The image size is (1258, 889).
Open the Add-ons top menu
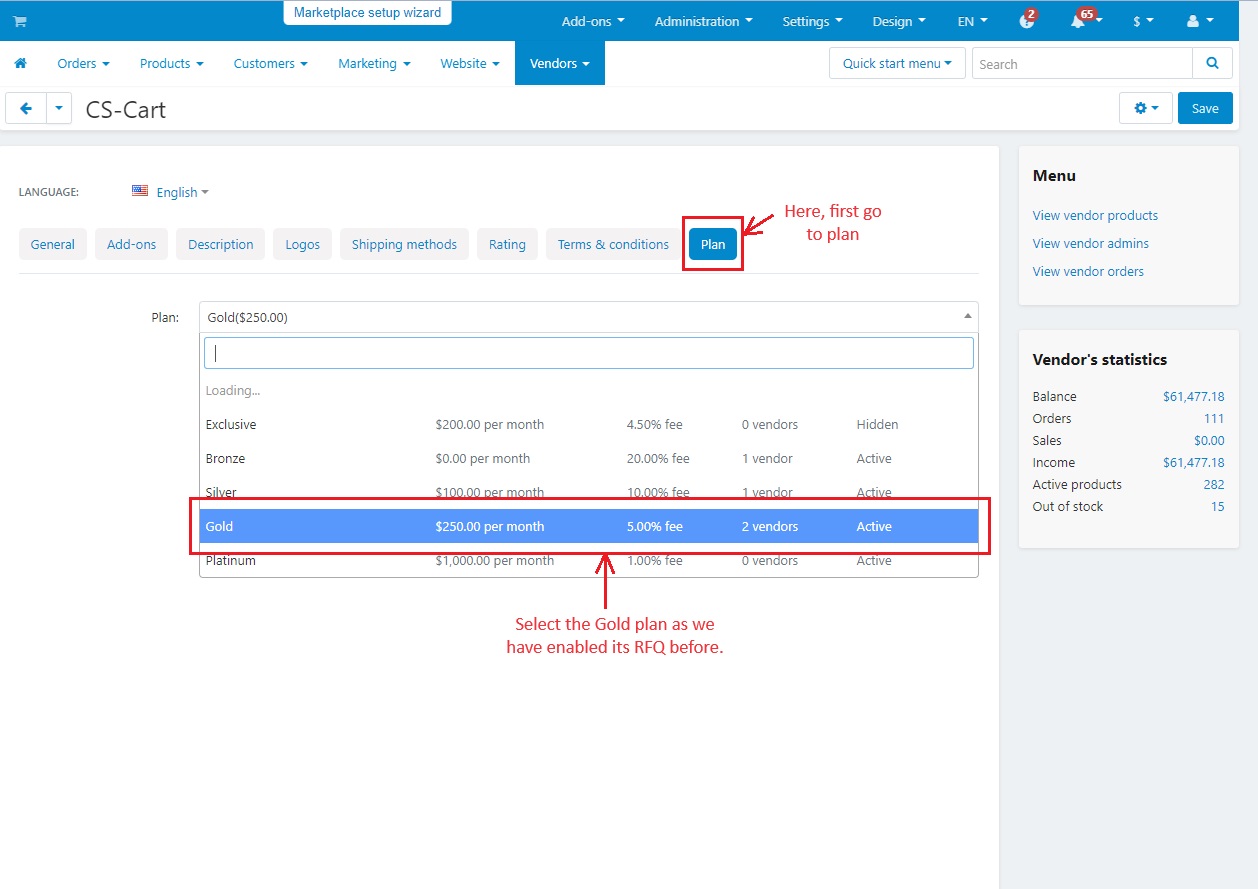coord(593,21)
